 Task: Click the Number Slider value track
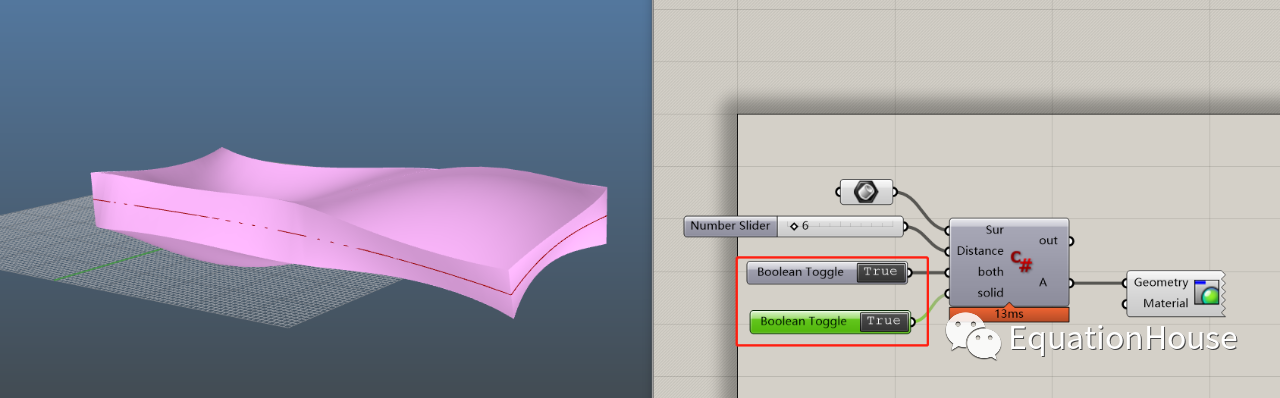tap(840, 226)
